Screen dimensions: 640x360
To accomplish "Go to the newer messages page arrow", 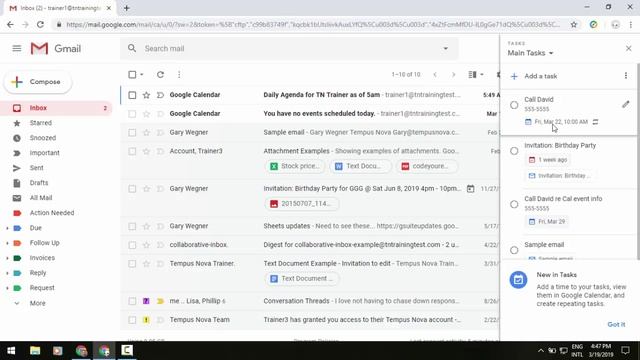I will [435, 75].
